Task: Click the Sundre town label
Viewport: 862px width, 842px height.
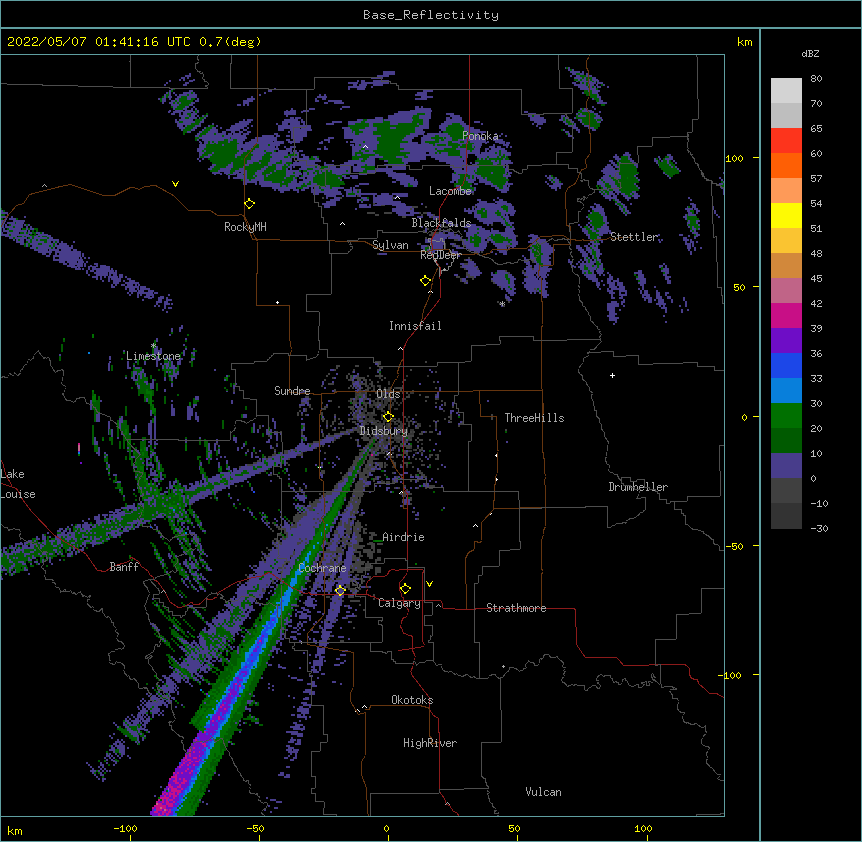Action: (292, 391)
